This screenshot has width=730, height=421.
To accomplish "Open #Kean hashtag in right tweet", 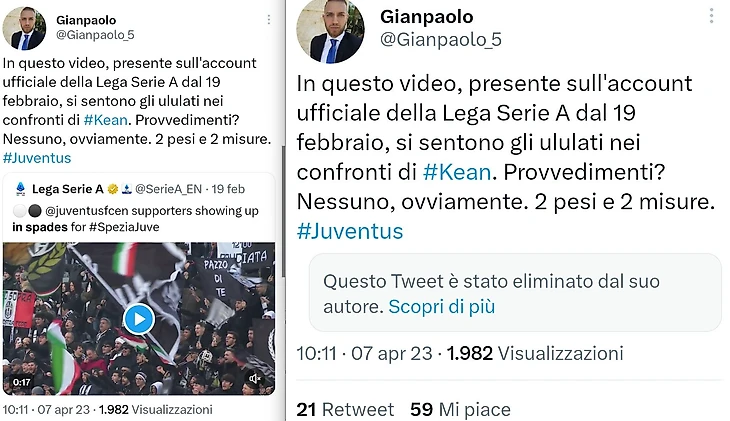I will (x=457, y=172).
